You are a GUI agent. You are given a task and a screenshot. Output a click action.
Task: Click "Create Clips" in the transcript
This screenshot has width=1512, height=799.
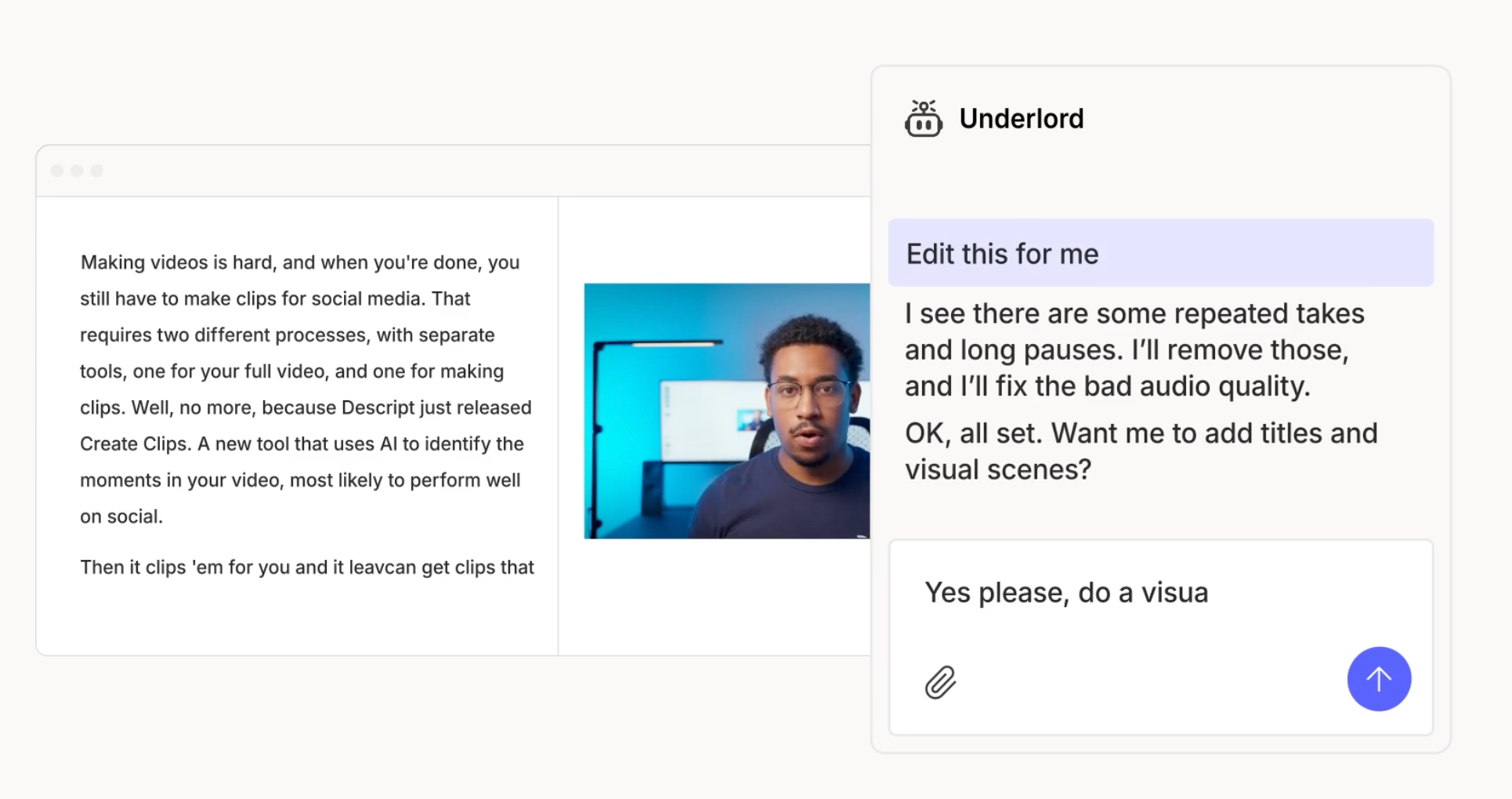pos(134,444)
